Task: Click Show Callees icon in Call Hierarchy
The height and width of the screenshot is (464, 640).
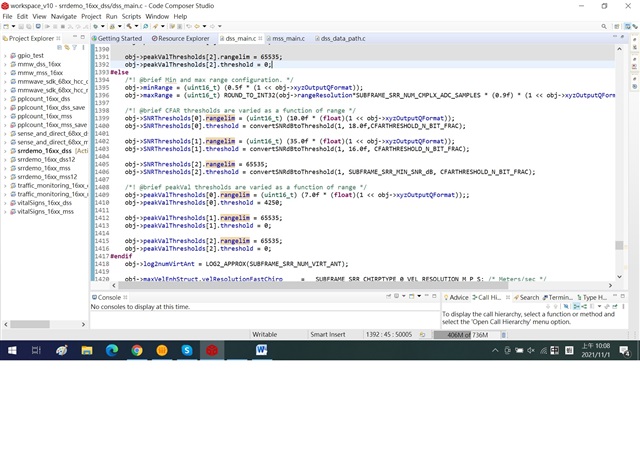Action: click(x=584, y=306)
